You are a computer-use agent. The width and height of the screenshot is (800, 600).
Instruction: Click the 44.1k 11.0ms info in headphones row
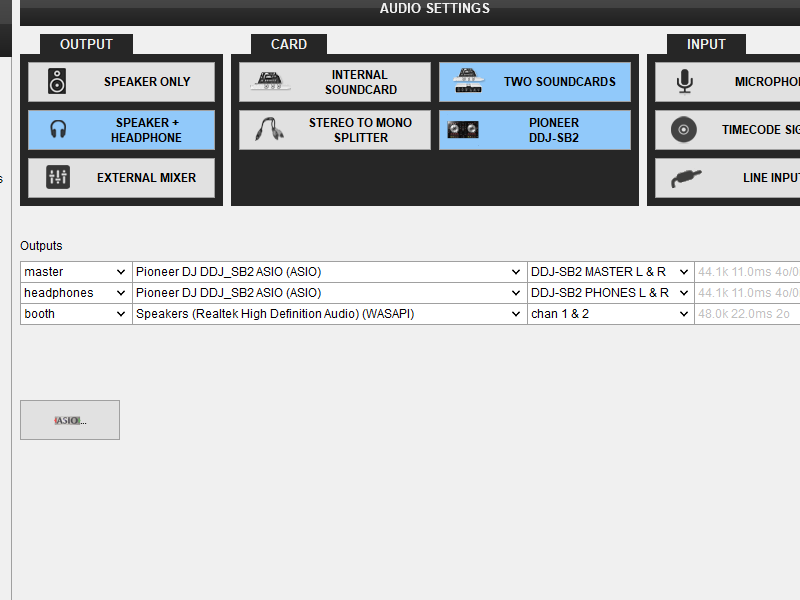click(748, 293)
